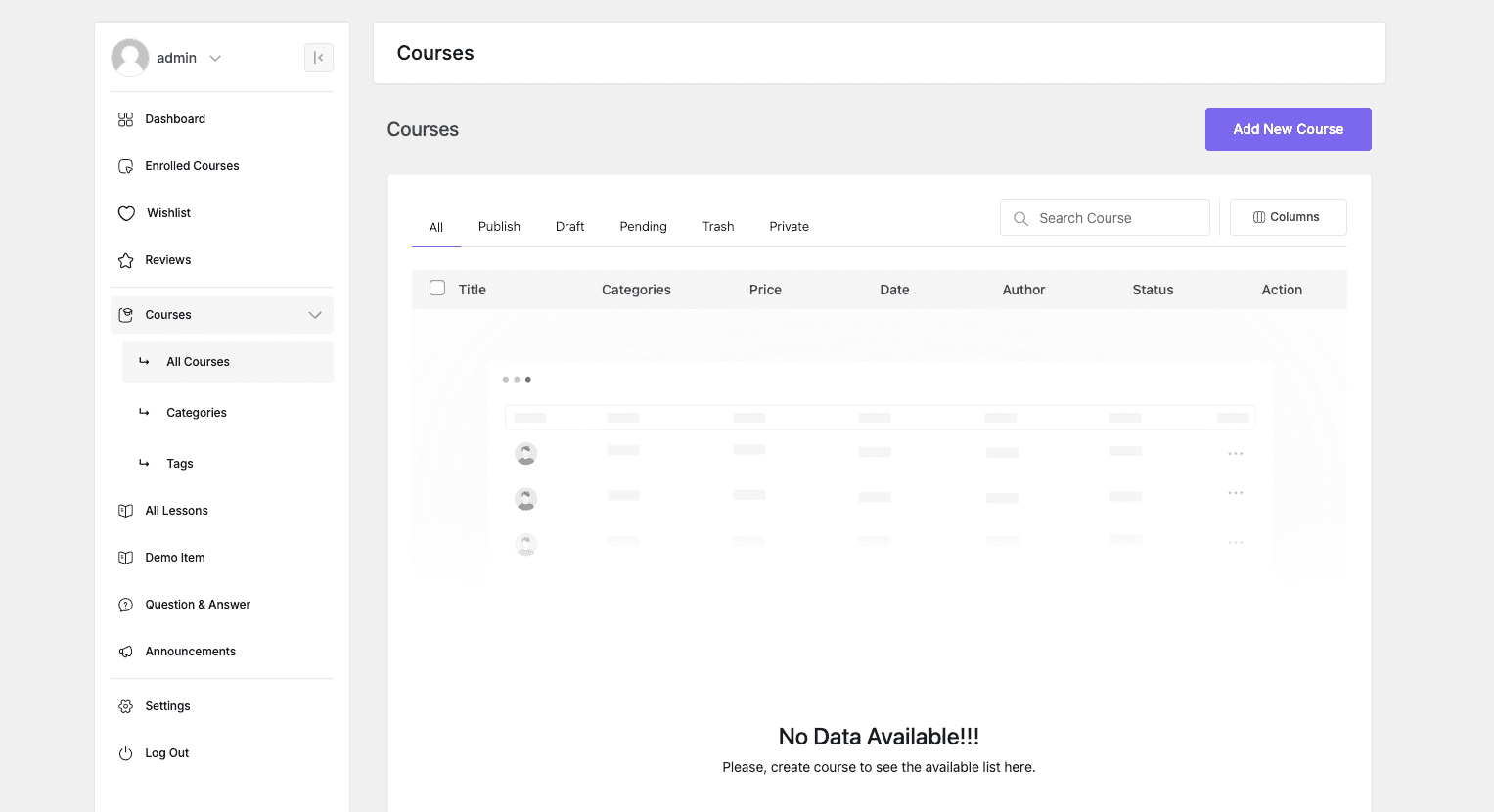Click the Announcements megaphone icon

coord(125,652)
